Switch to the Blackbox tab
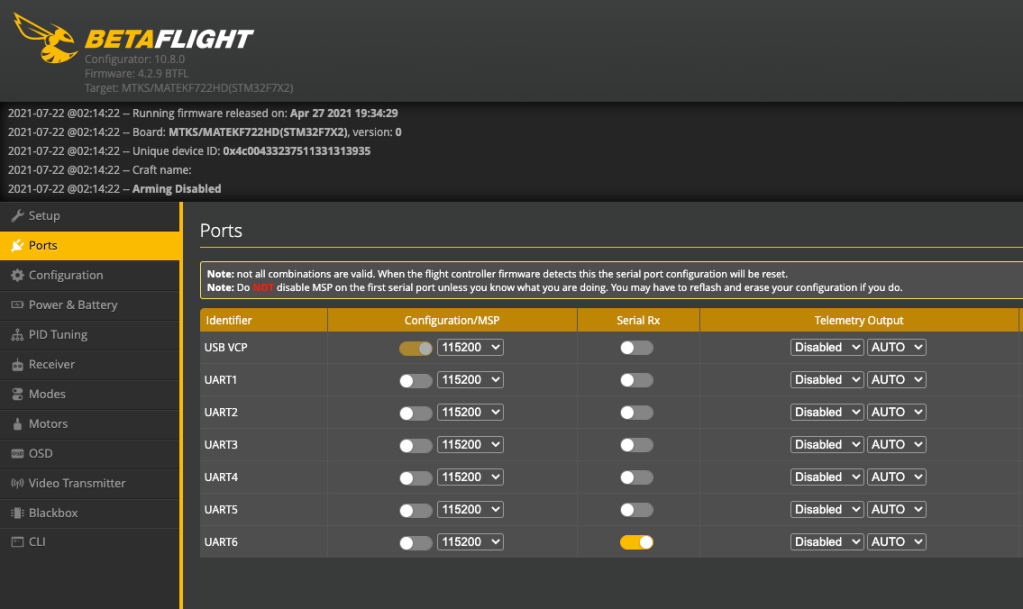Image resolution: width=1023 pixels, height=609 pixels. coord(52,513)
